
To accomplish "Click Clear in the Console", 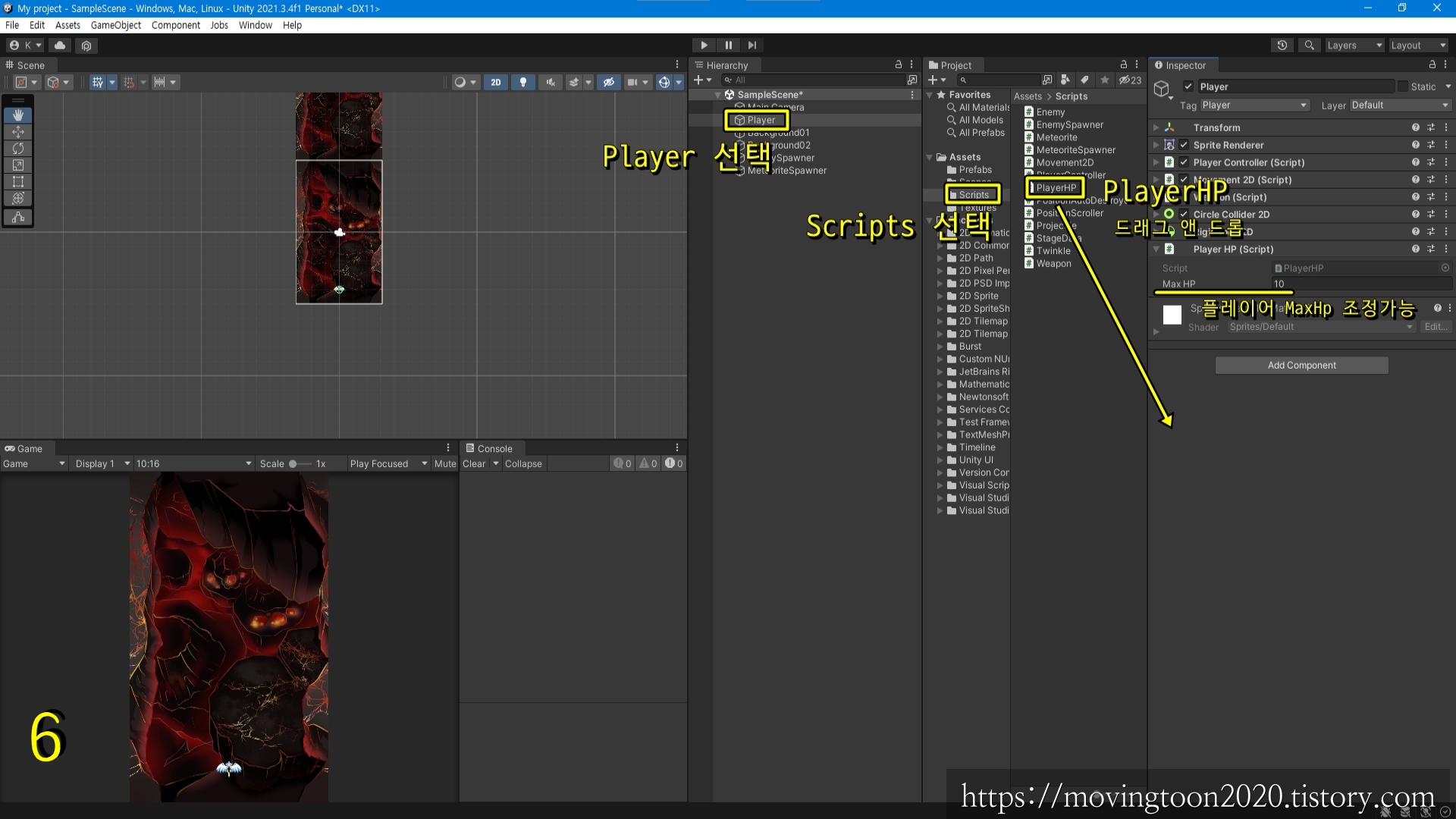I will pos(474,463).
